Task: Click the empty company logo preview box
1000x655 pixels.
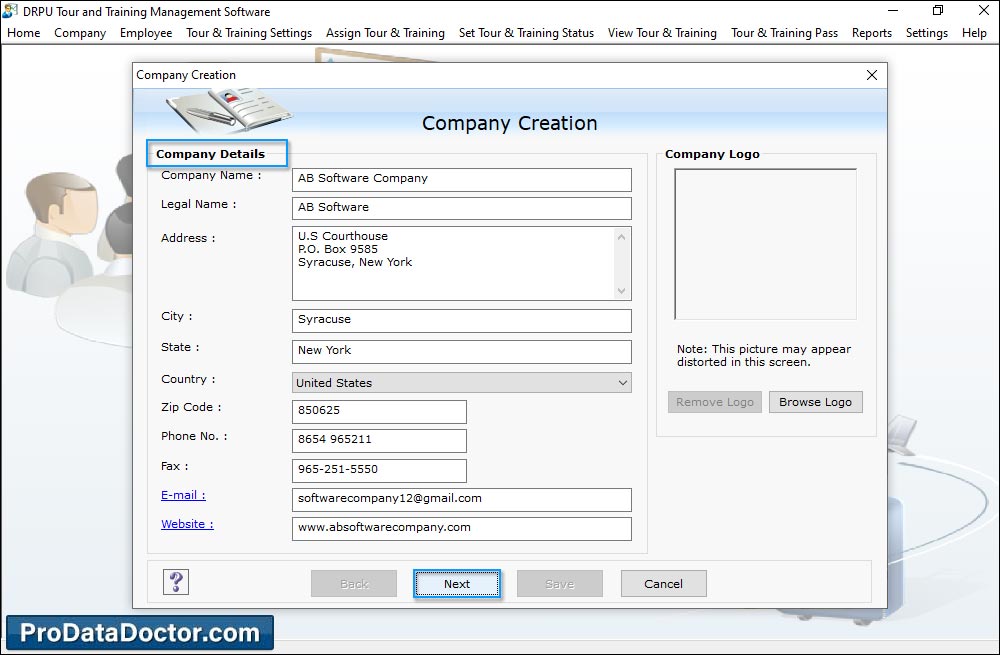Action: click(x=765, y=244)
